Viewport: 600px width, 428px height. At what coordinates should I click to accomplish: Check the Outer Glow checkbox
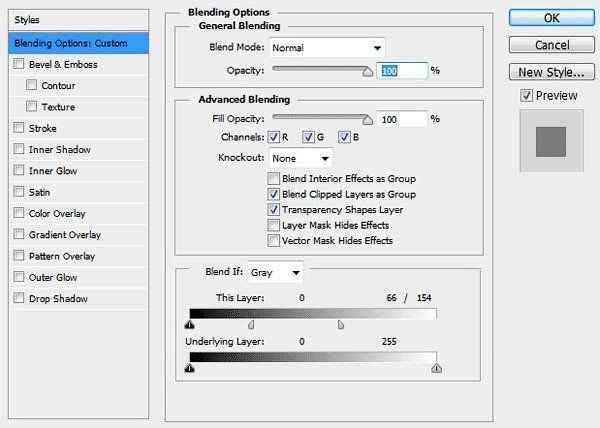(19, 277)
